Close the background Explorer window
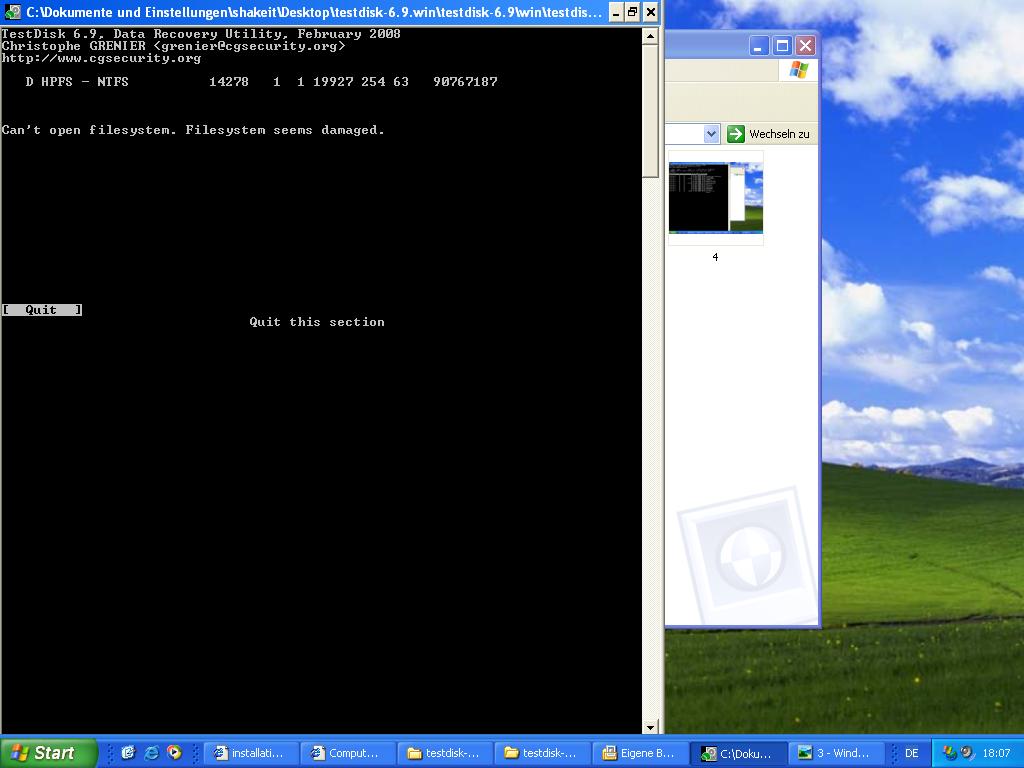The width and height of the screenshot is (1024, 768). [805, 46]
